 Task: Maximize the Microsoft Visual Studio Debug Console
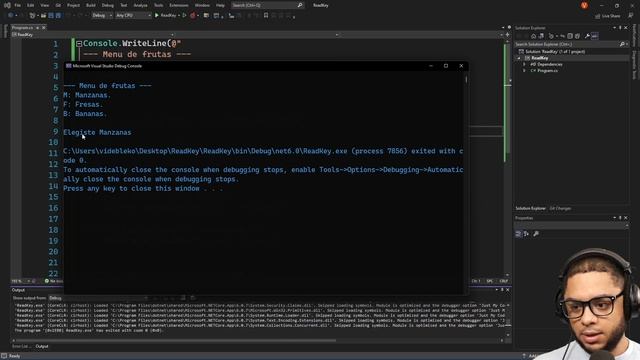coord(446,66)
